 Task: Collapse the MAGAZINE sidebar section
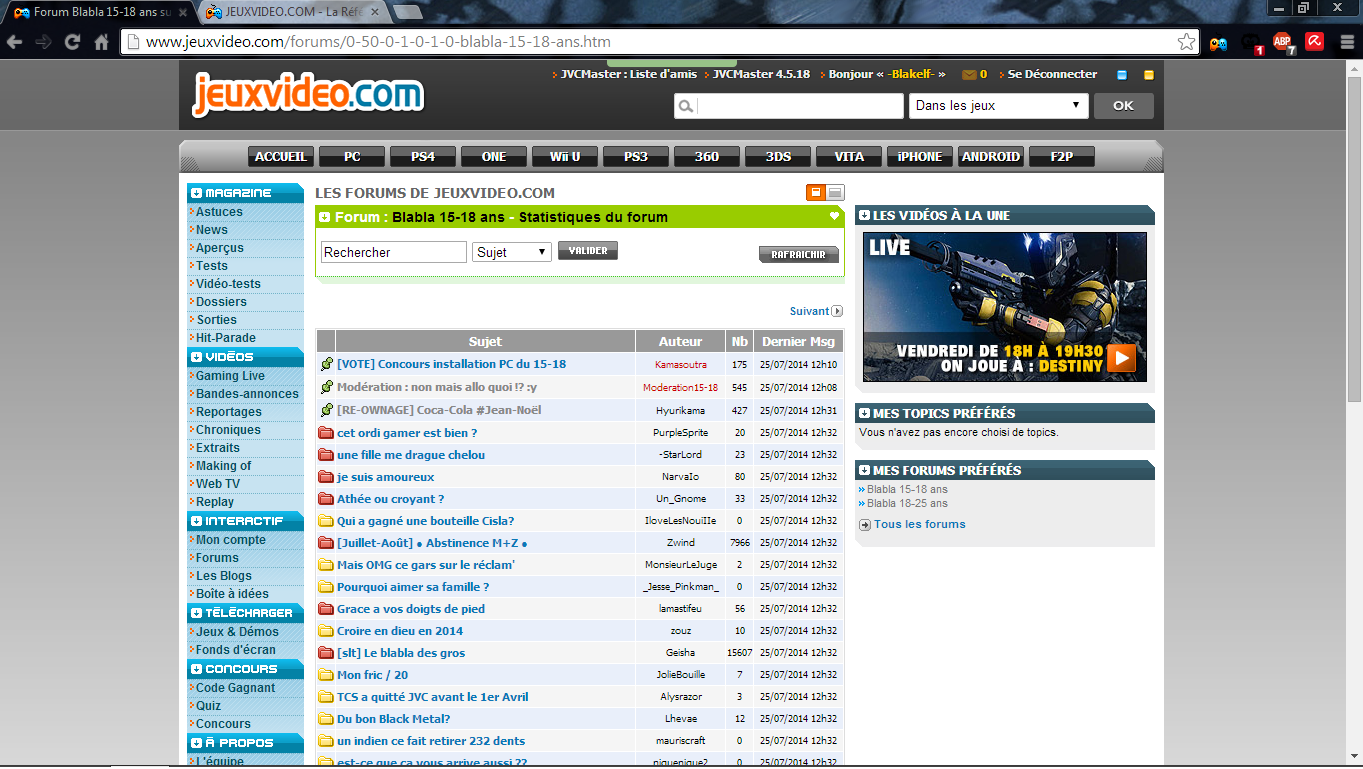click(x=196, y=193)
